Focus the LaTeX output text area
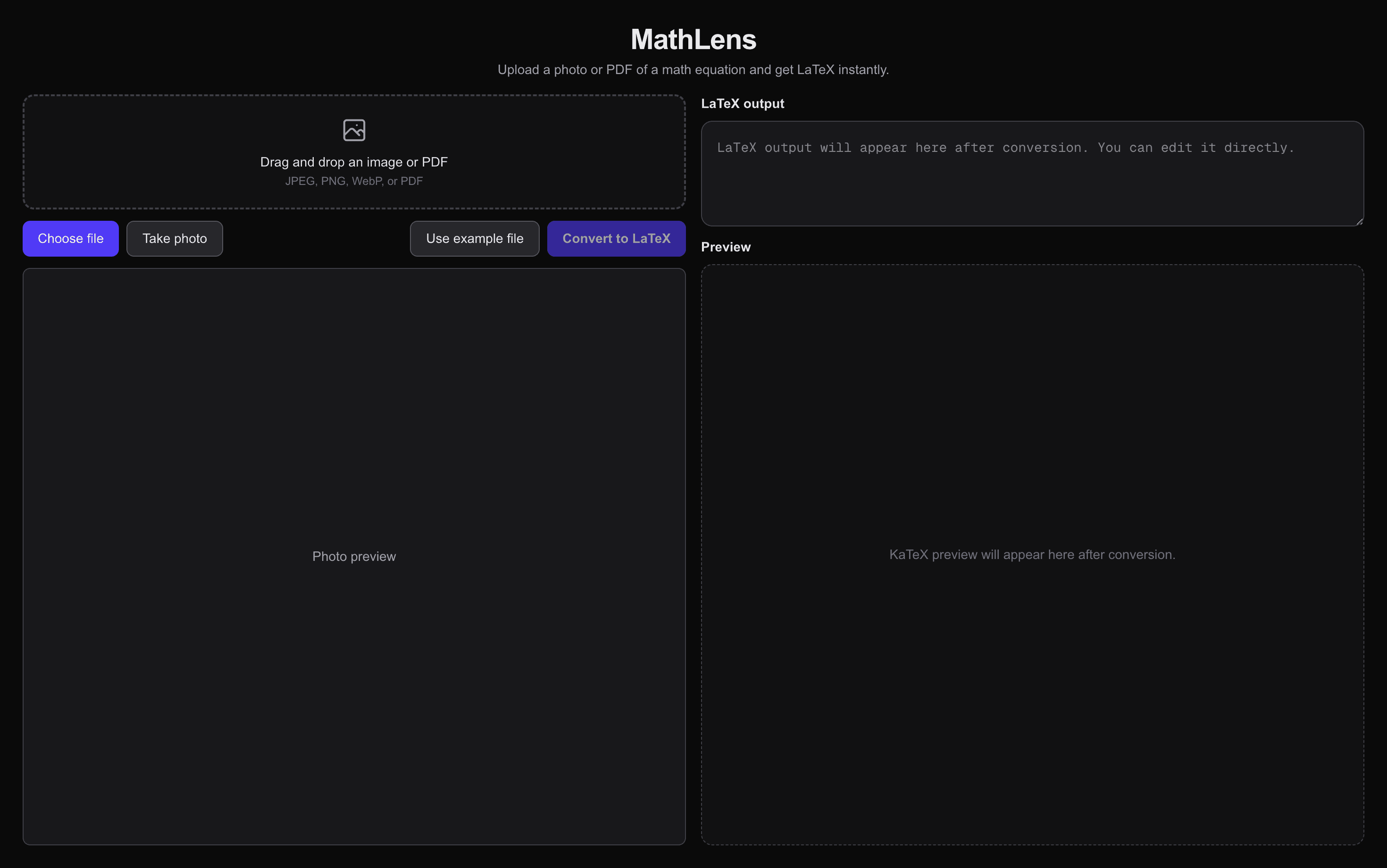The image size is (1387, 868). [1032, 174]
